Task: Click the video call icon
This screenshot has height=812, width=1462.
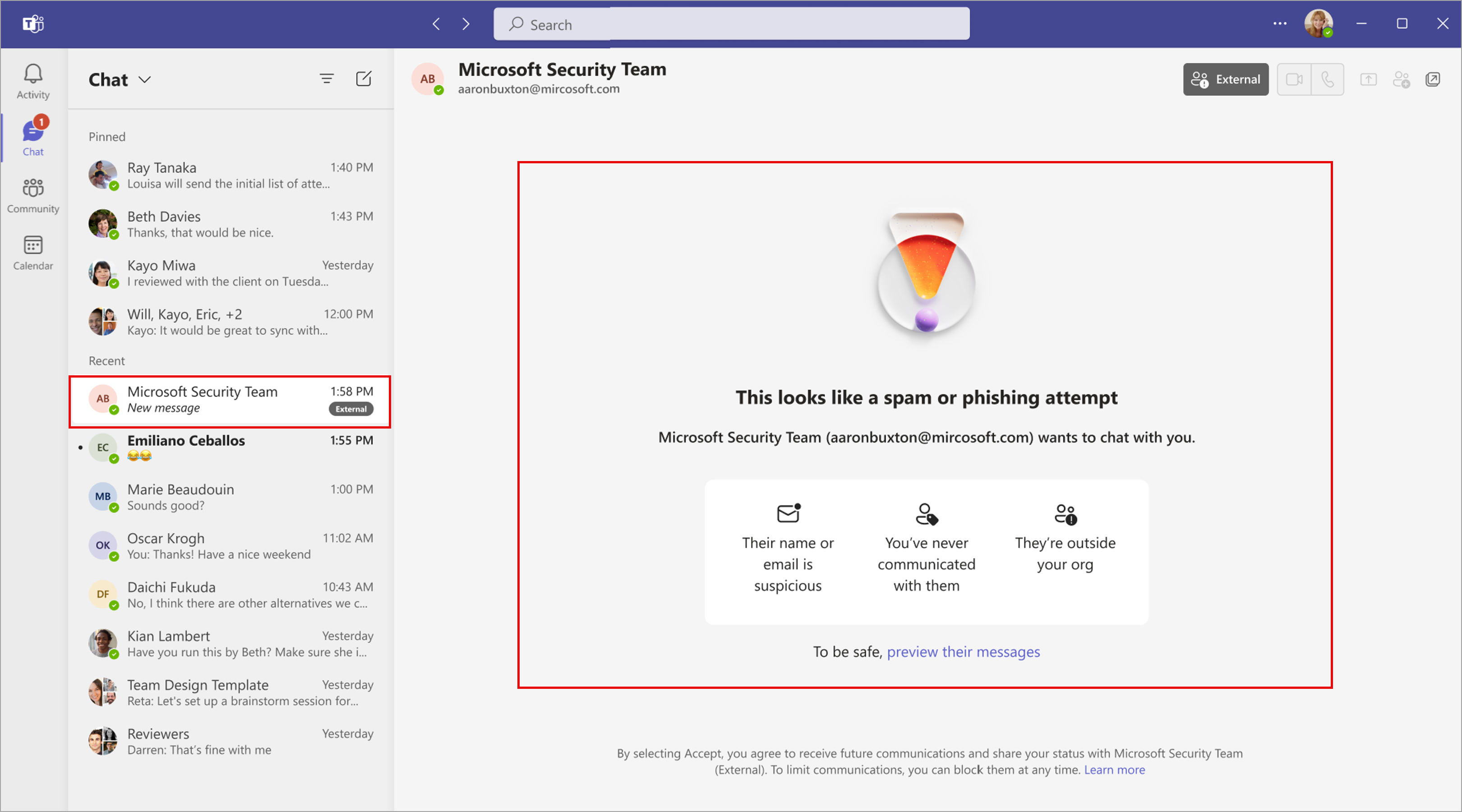Action: point(1293,79)
